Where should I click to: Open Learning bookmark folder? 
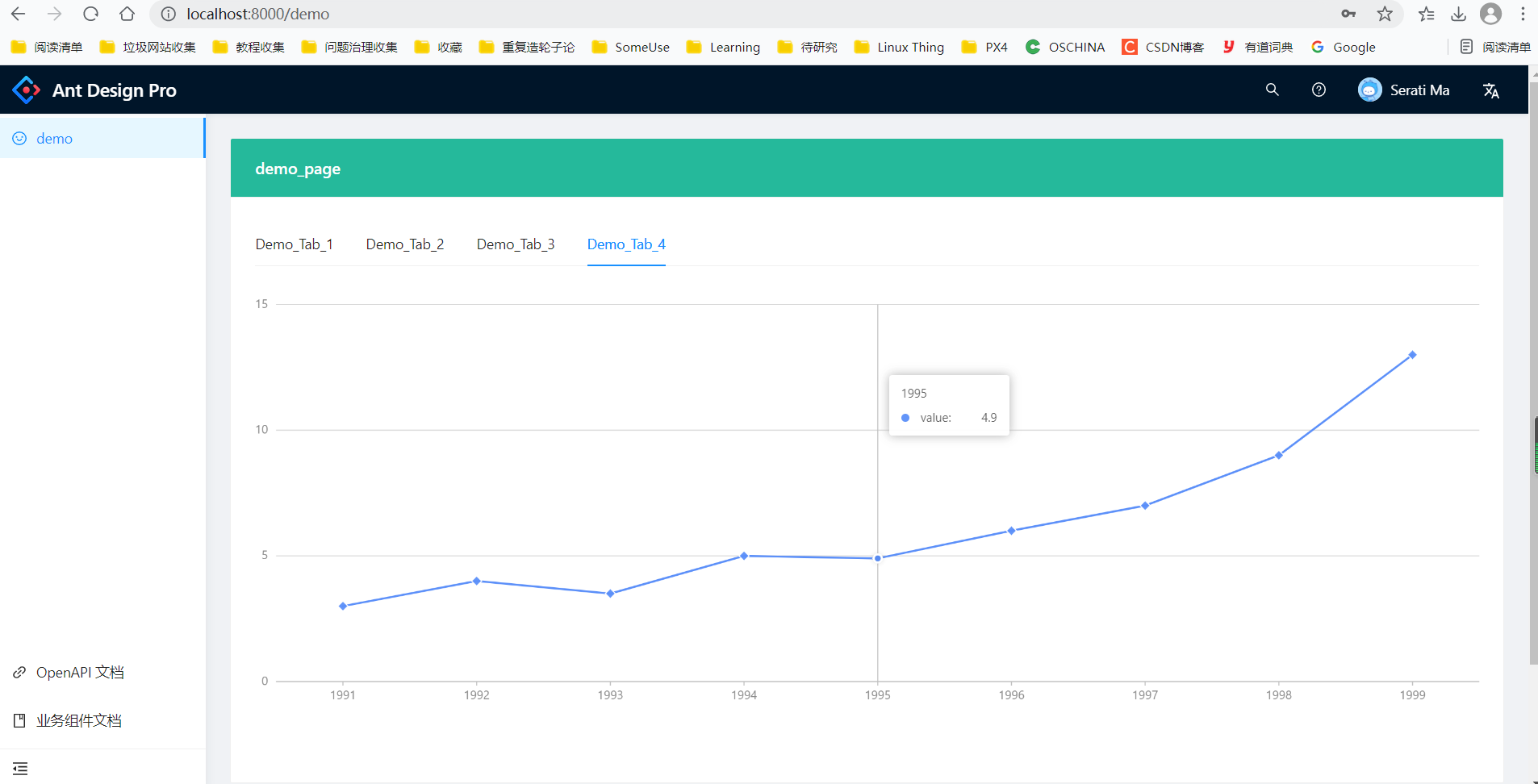[x=723, y=47]
